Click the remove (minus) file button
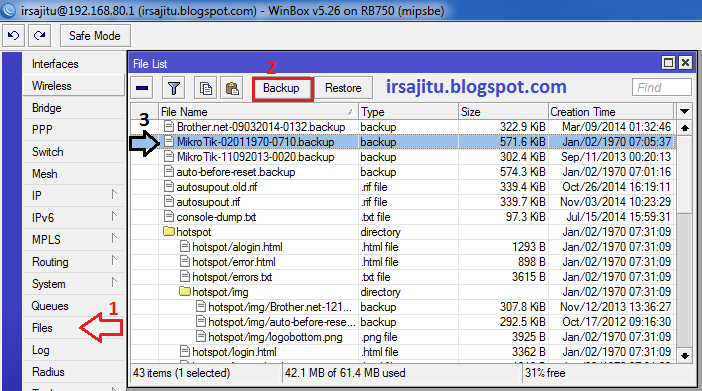Viewport: 702px width, 391px height. 142,88
